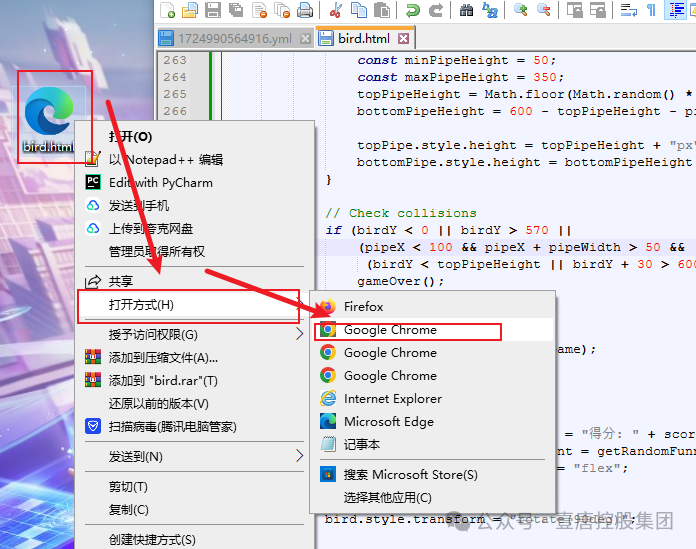The height and width of the screenshot is (549, 696).
Task: Click the Save All toolbar icon
Action: pos(236,9)
